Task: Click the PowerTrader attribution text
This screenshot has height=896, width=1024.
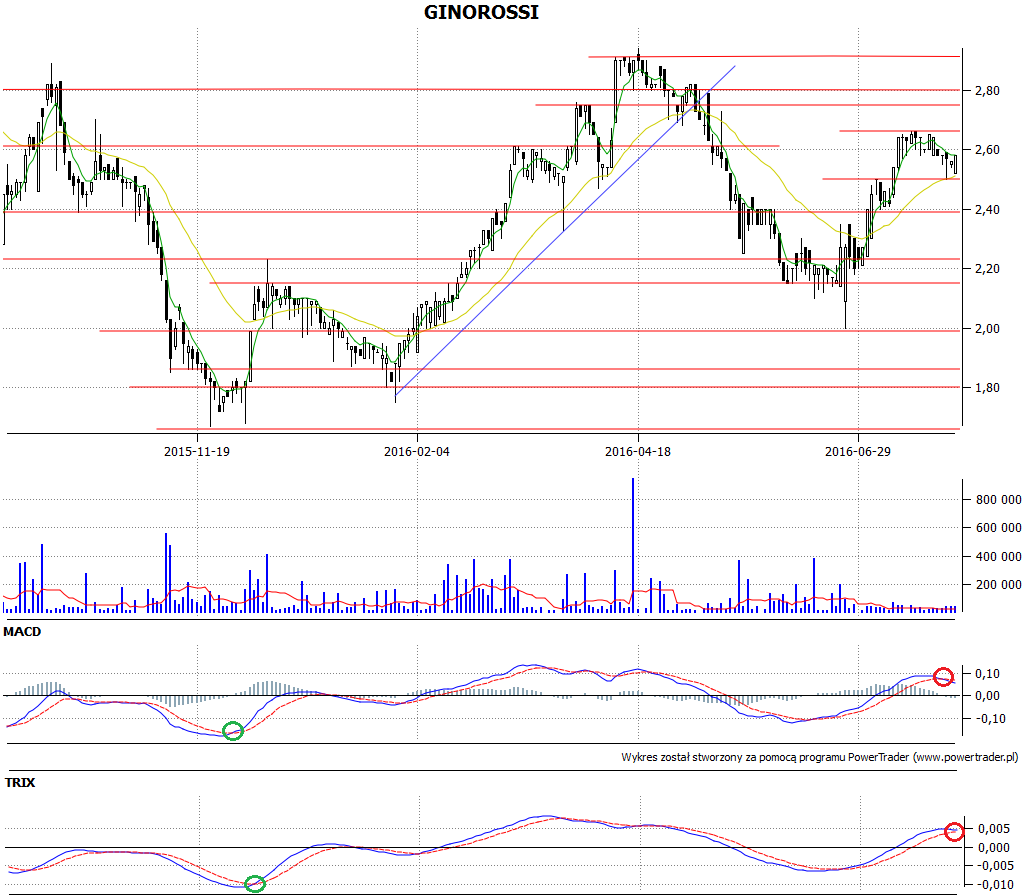Action: click(x=820, y=757)
